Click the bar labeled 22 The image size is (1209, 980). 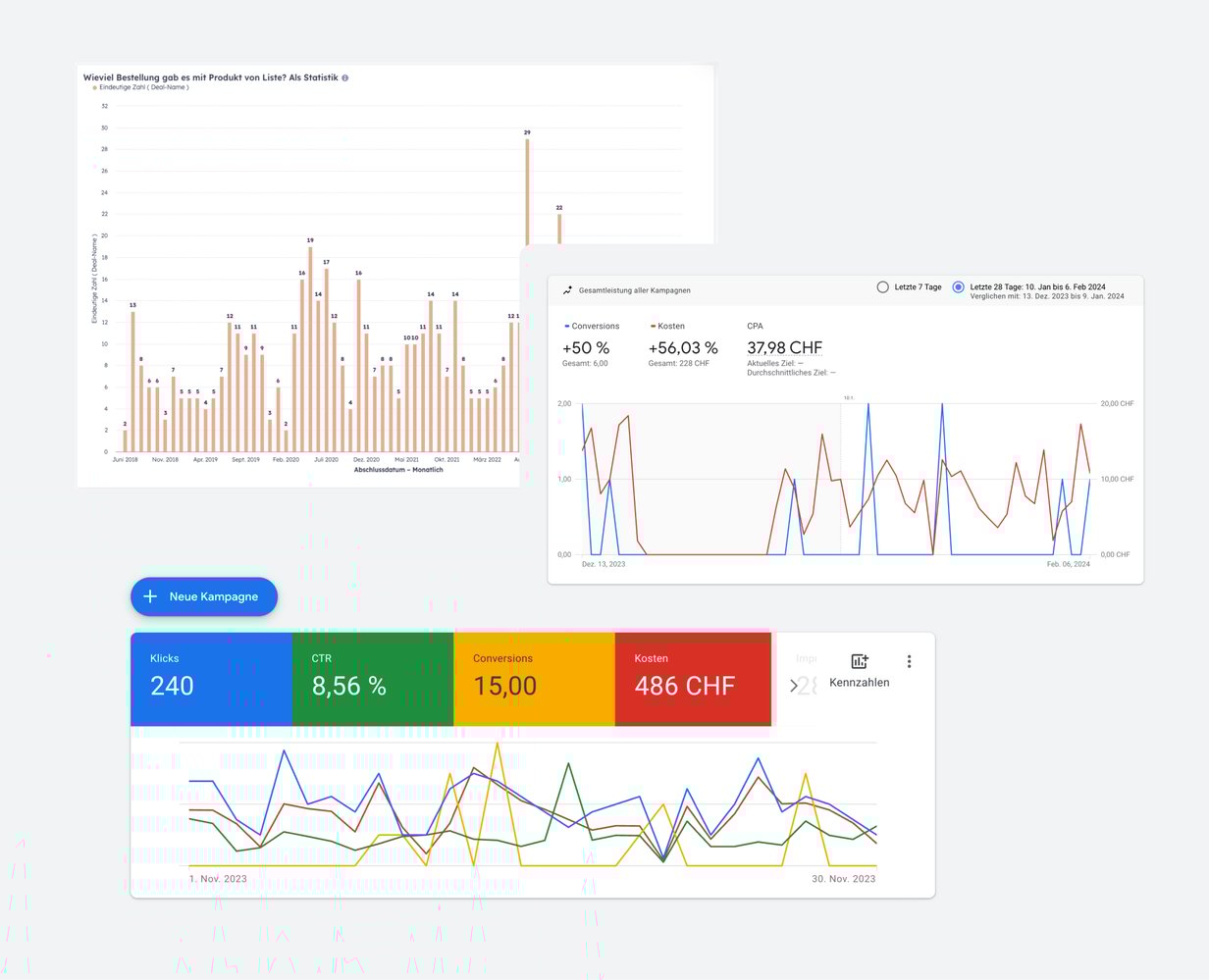coord(559,229)
